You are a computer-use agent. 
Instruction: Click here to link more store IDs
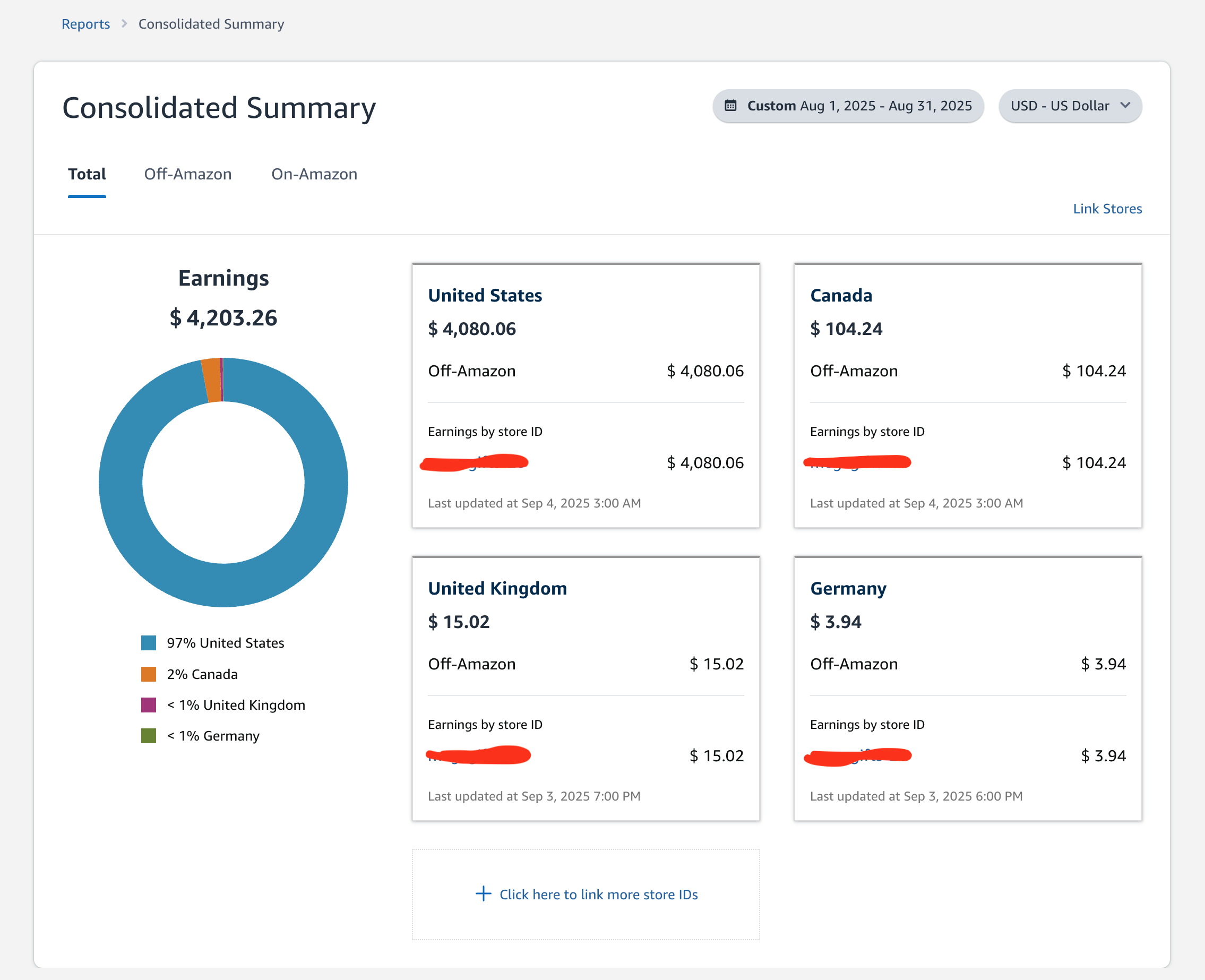pos(598,894)
